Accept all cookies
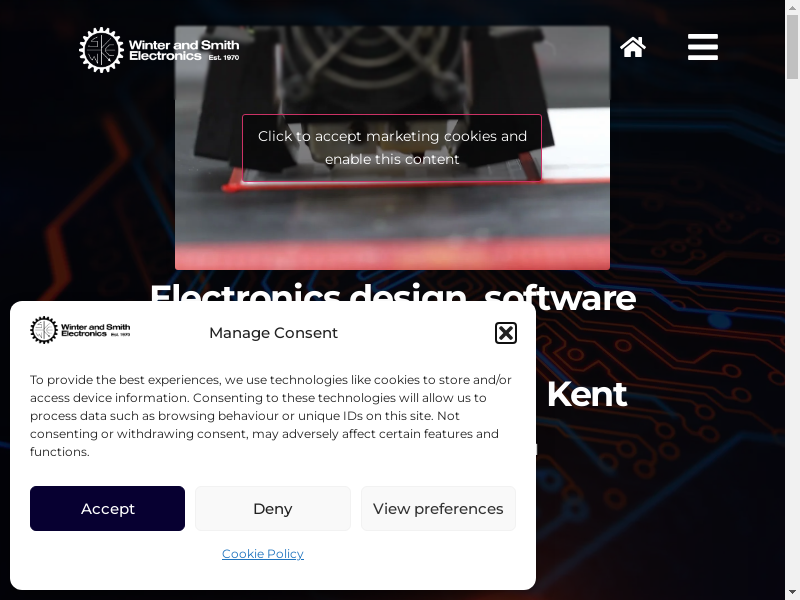The width and height of the screenshot is (800, 600). click(x=107, y=508)
